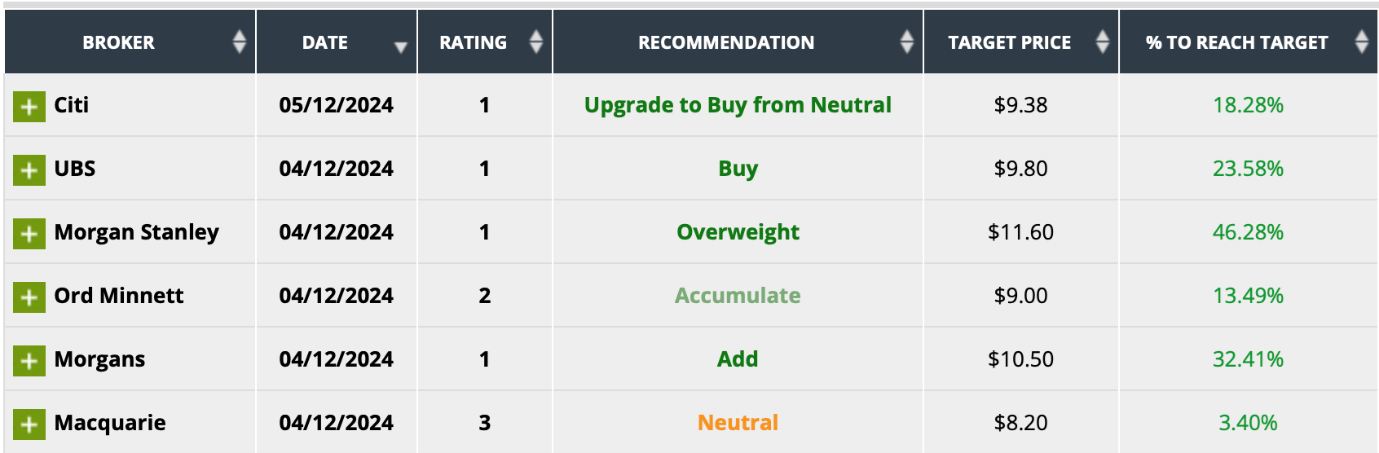Sort by Broker column arrows
The width and height of the screenshot is (1379, 453).
[239, 42]
